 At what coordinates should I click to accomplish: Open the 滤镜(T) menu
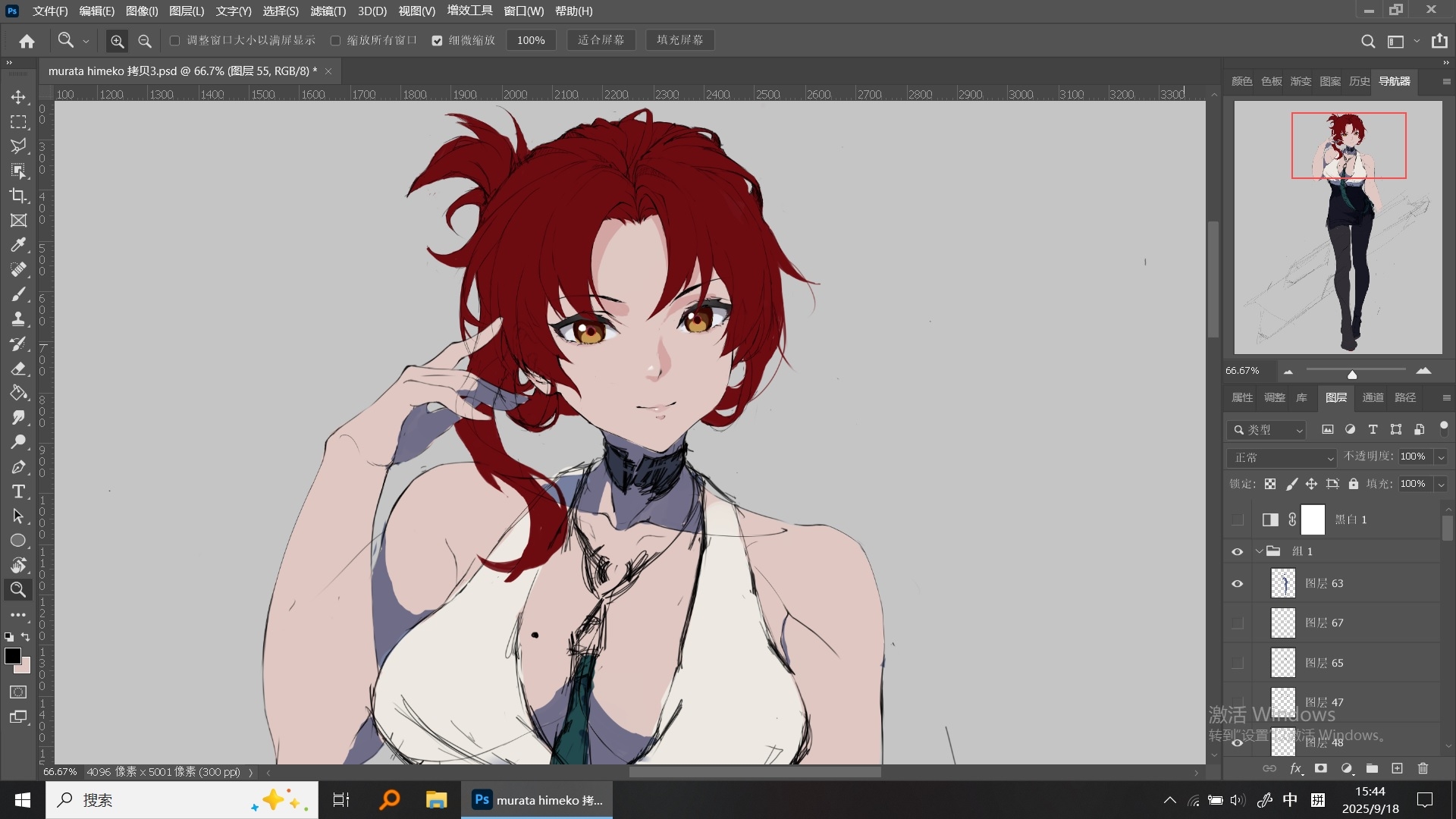(x=328, y=11)
